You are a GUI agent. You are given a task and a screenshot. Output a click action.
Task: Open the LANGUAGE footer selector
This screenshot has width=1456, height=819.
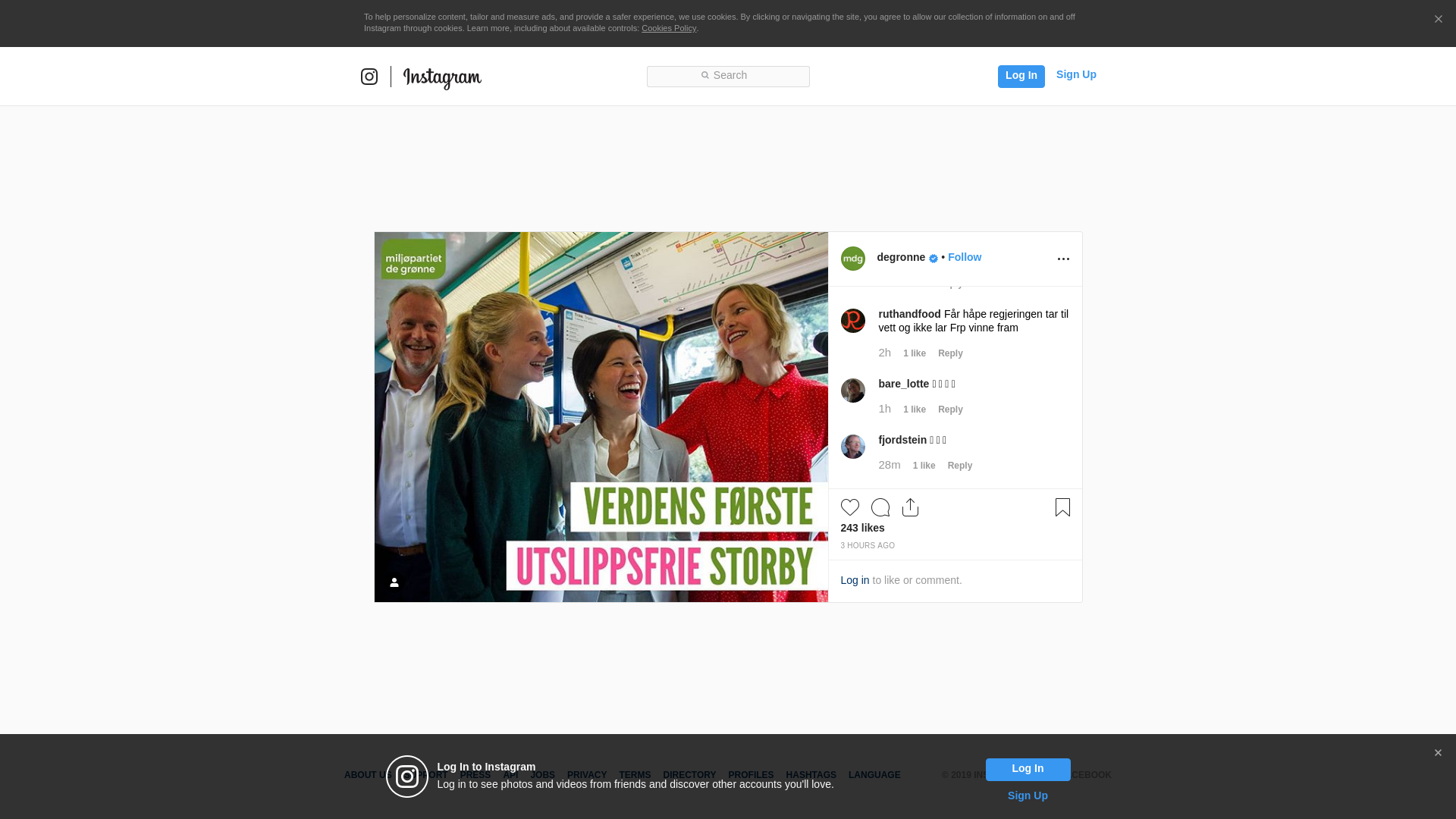click(874, 775)
